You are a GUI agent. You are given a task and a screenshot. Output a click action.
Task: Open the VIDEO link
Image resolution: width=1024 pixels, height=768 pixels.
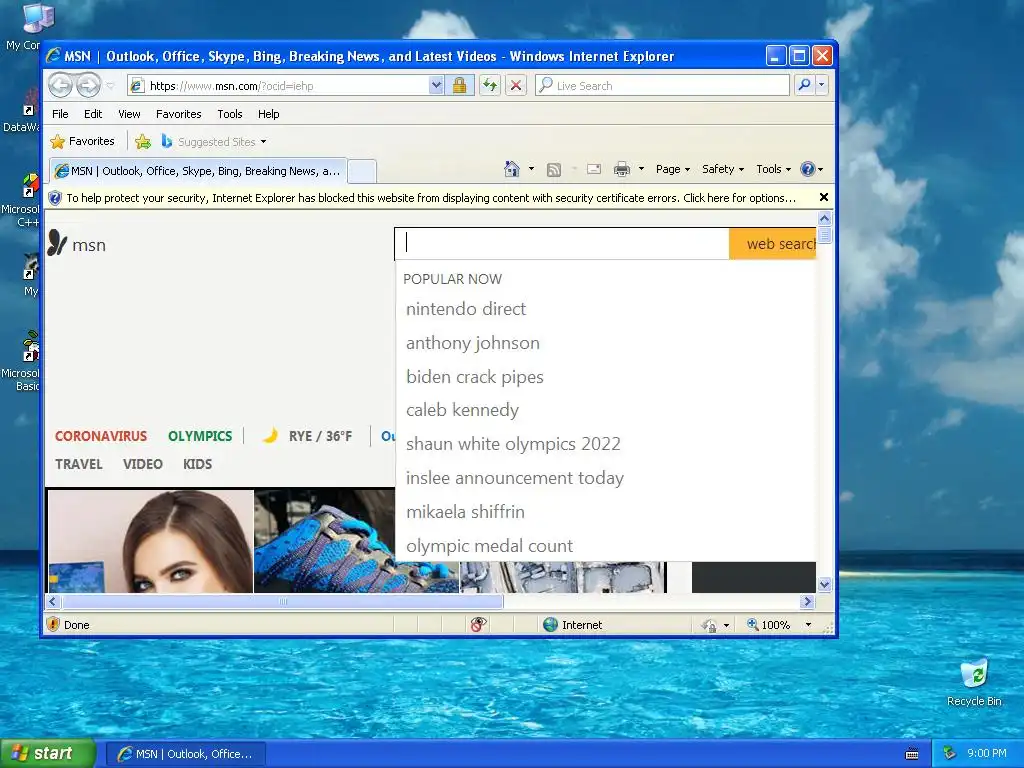[142, 464]
